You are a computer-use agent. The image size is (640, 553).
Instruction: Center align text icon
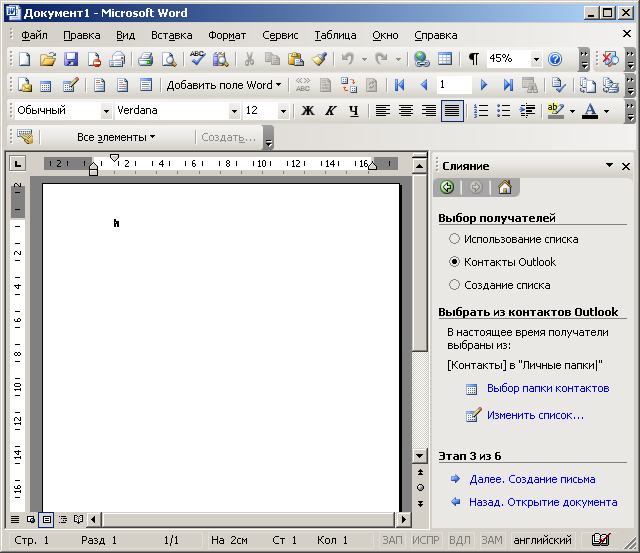click(406, 111)
